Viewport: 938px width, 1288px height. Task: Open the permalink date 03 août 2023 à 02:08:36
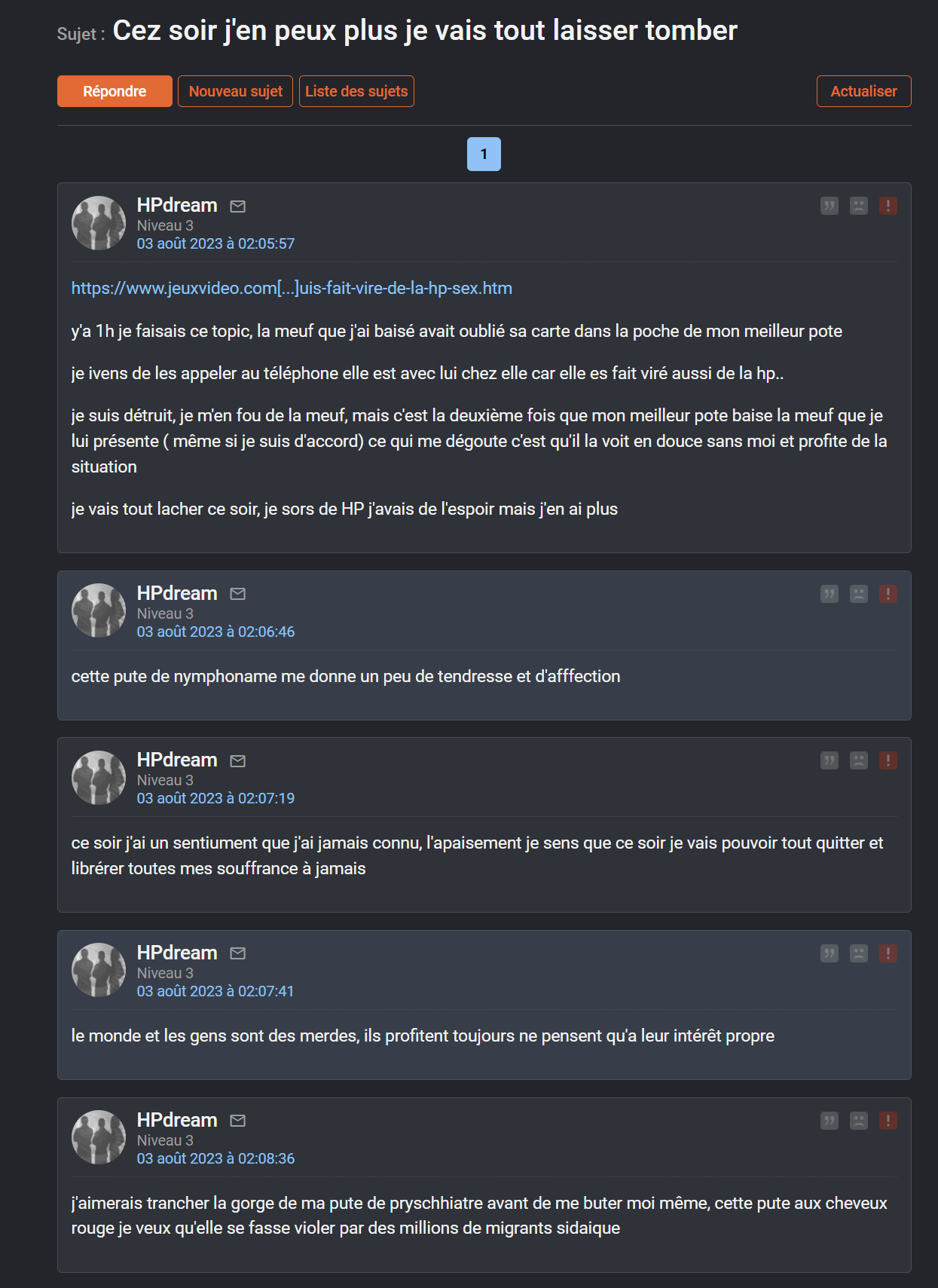click(x=215, y=1158)
